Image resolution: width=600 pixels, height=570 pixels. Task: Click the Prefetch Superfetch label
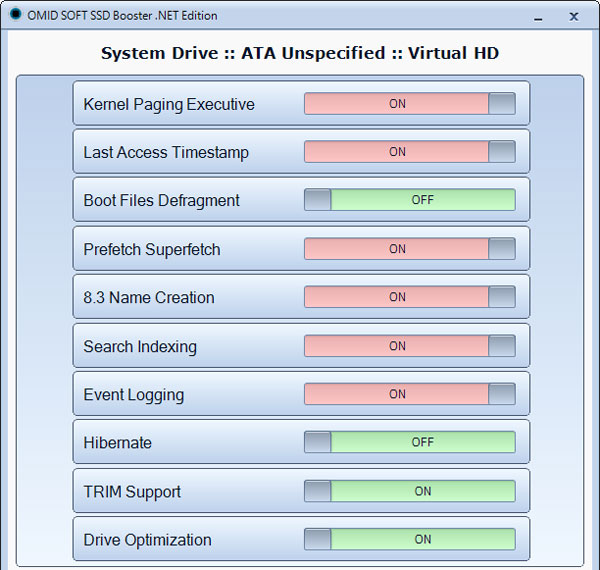pos(152,249)
